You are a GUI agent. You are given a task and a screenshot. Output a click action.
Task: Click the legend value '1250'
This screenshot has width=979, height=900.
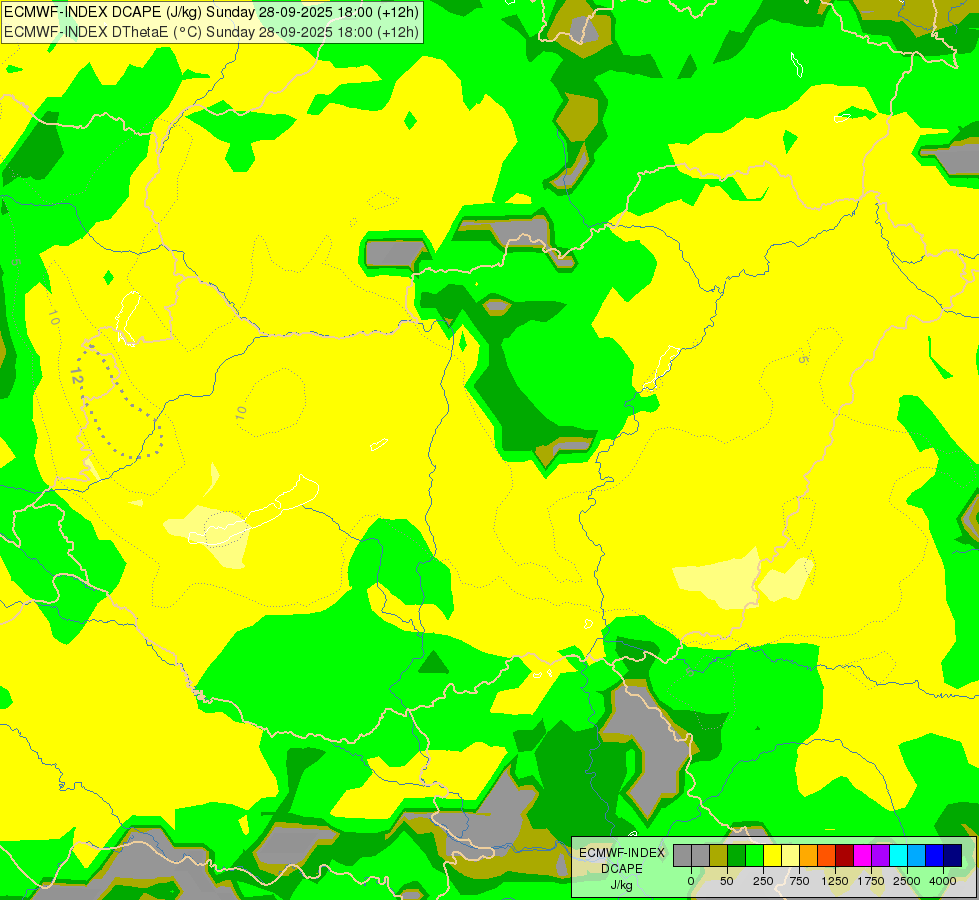tap(835, 881)
